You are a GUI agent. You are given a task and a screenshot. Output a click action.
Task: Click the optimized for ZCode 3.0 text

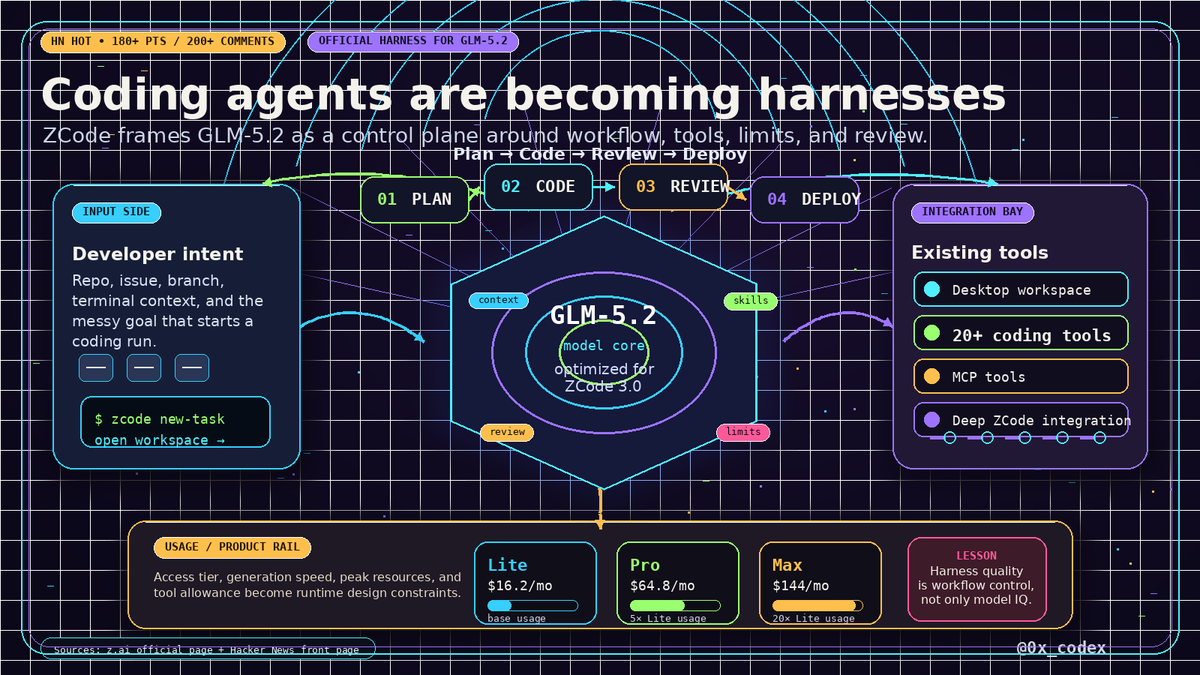point(604,378)
